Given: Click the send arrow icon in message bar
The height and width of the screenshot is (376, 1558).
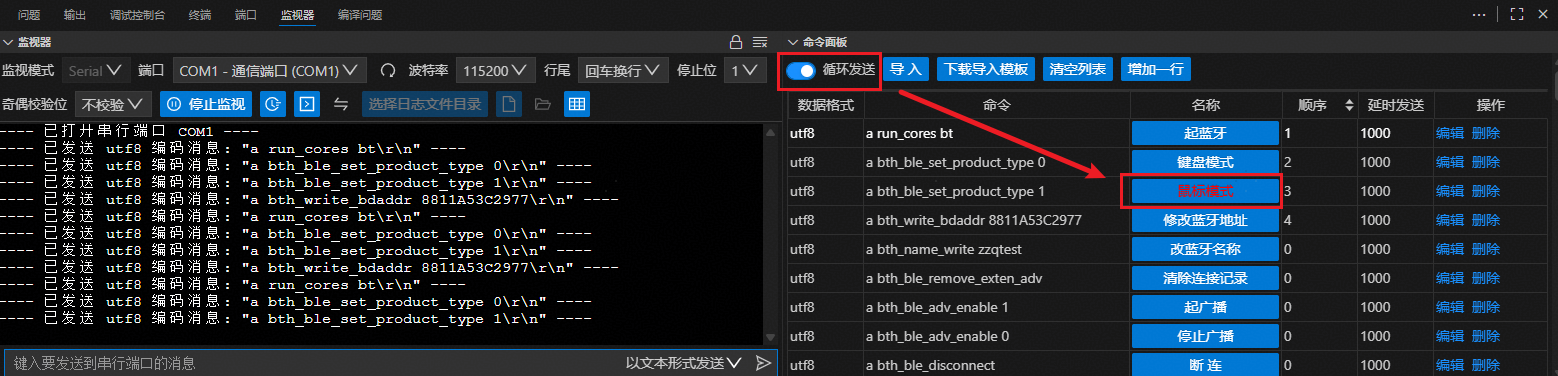Looking at the screenshot, I should pyautogui.click(x=763, y=363).
